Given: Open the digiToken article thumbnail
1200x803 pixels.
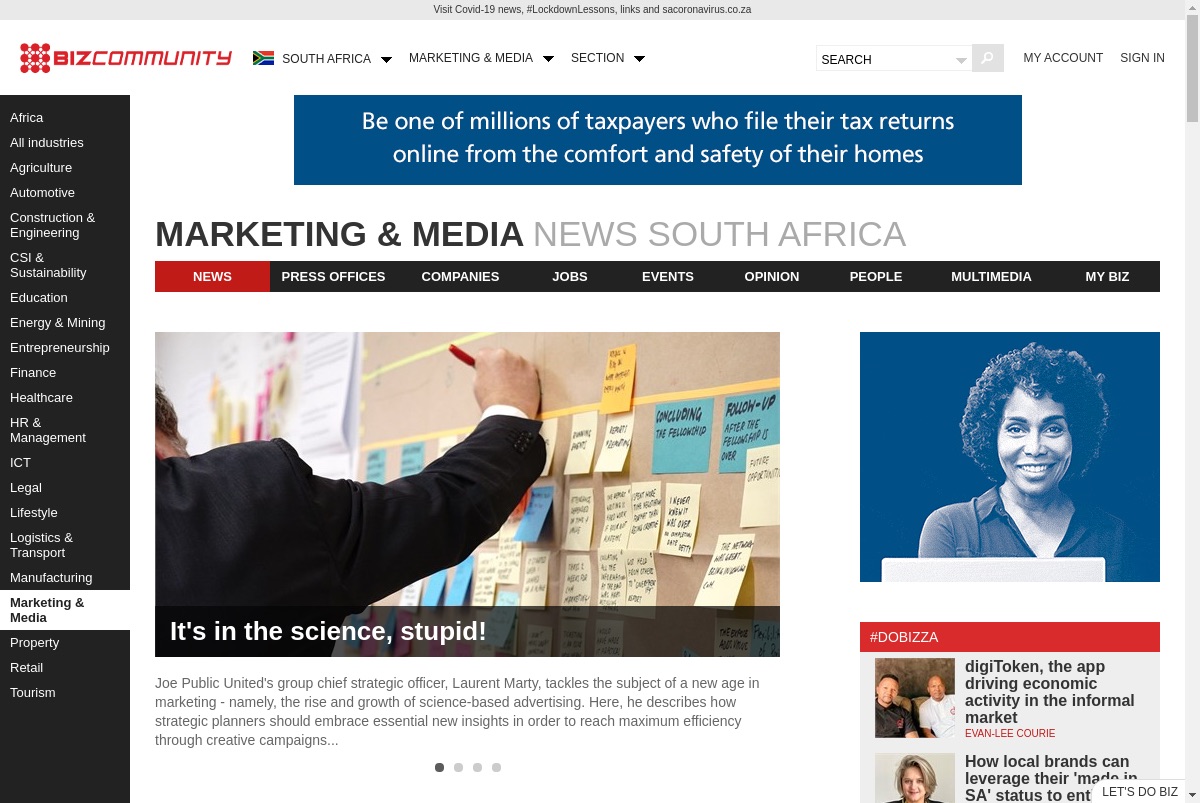Looking at the screenshot, I should pos(915,698).
